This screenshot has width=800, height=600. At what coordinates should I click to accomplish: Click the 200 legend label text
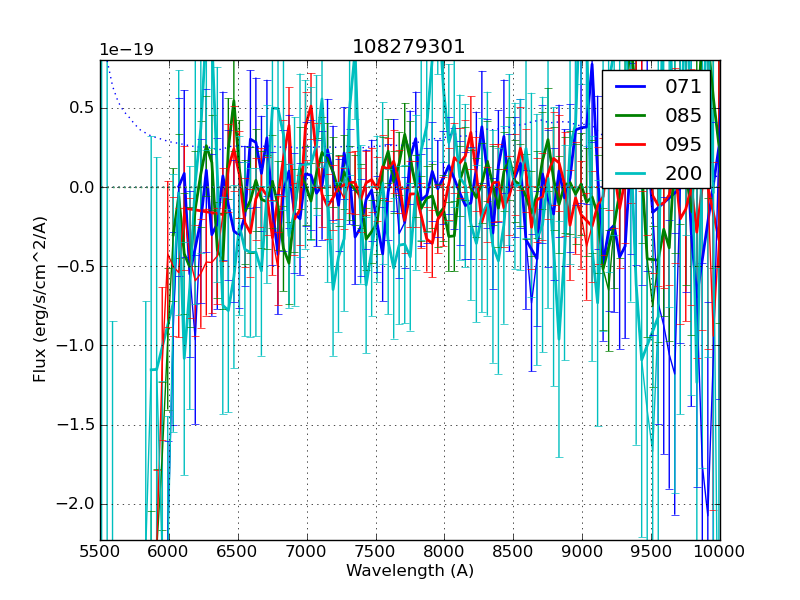tap(683, 173)
